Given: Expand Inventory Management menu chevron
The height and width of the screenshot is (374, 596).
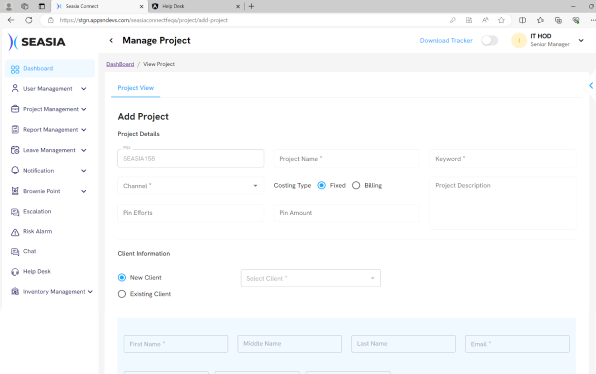Looking at the screenshot, I should pos(90,292).
